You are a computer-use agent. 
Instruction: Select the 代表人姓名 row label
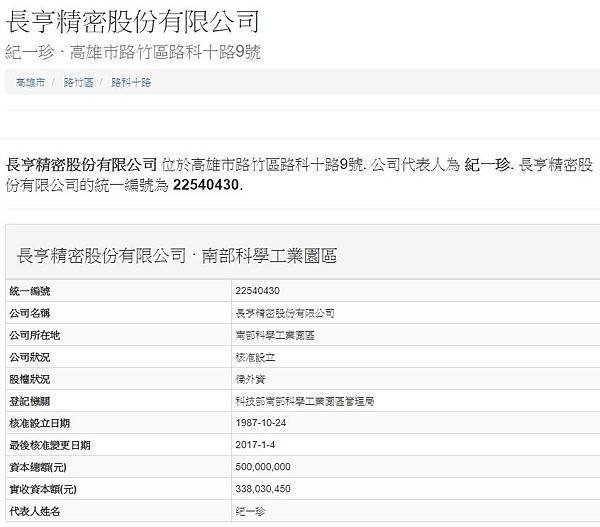click(x=35, y=511)
